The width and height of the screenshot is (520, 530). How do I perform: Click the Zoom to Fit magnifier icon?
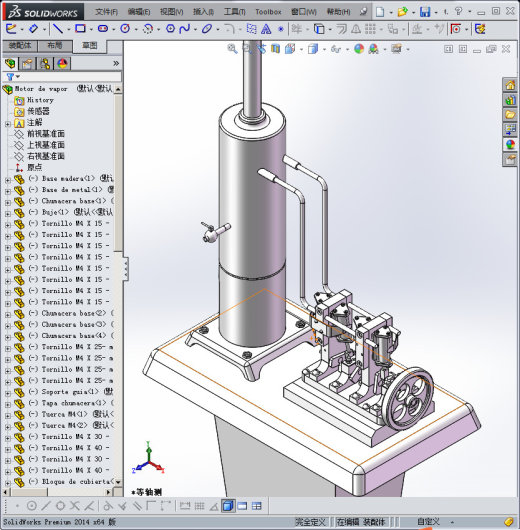pos(232,49)
